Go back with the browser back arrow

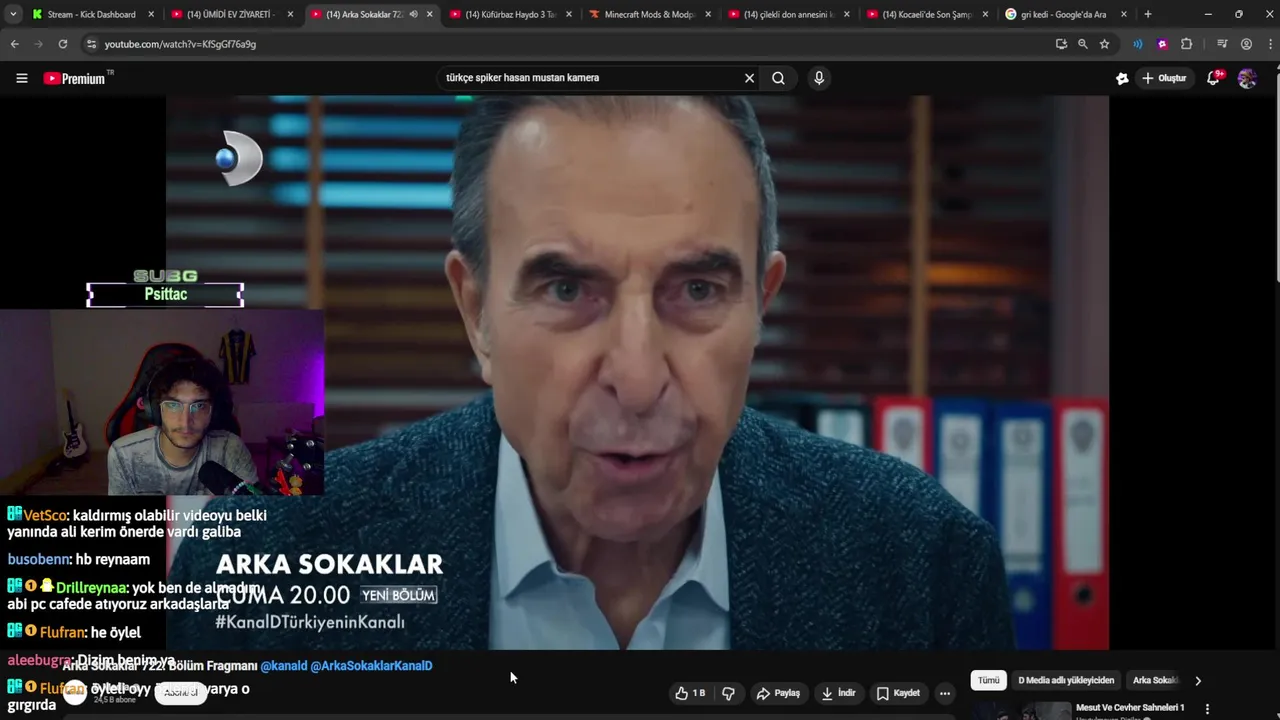click(x=15, y=44)
